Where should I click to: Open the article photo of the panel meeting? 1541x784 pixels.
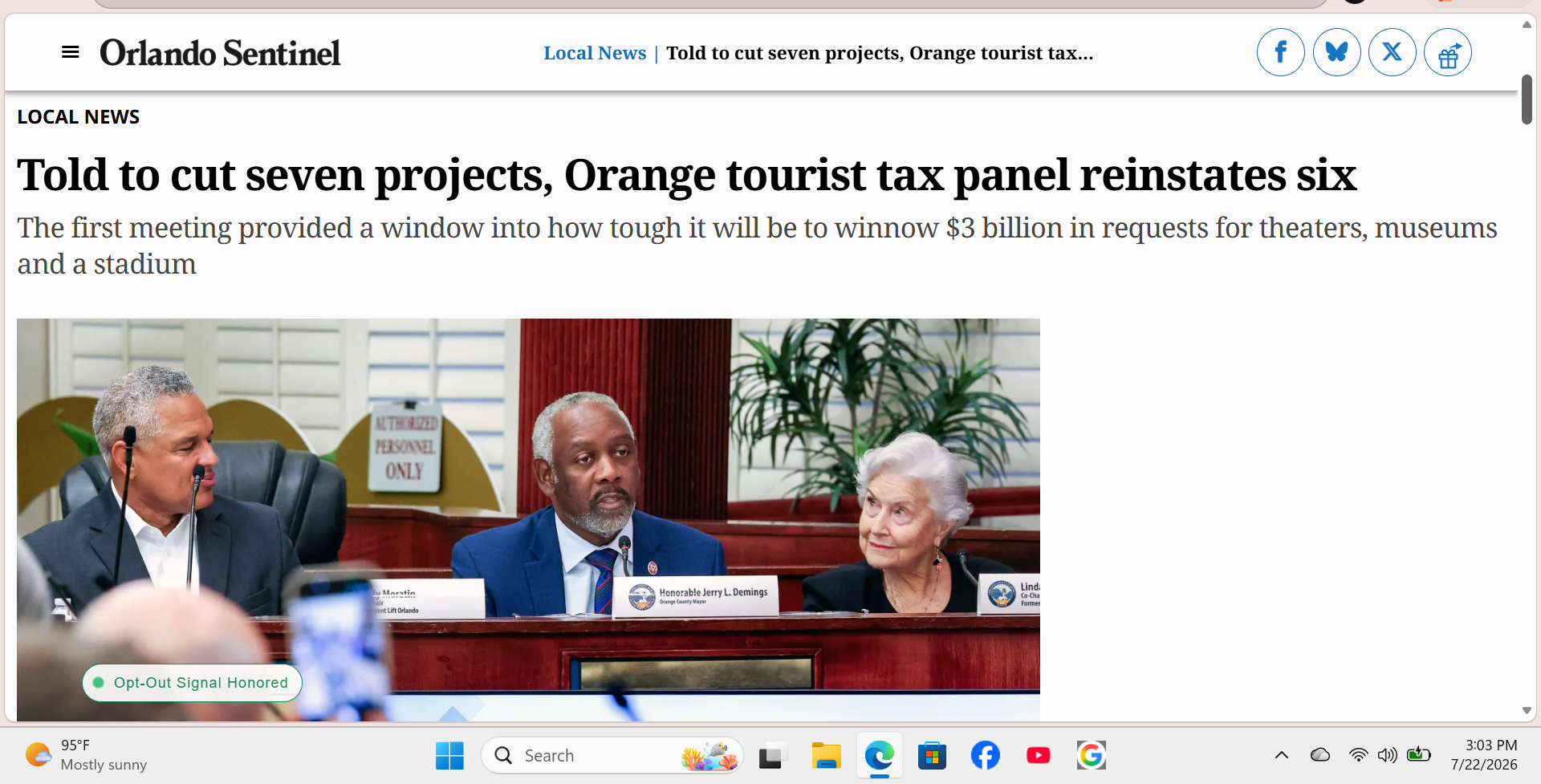coord(528,519)
